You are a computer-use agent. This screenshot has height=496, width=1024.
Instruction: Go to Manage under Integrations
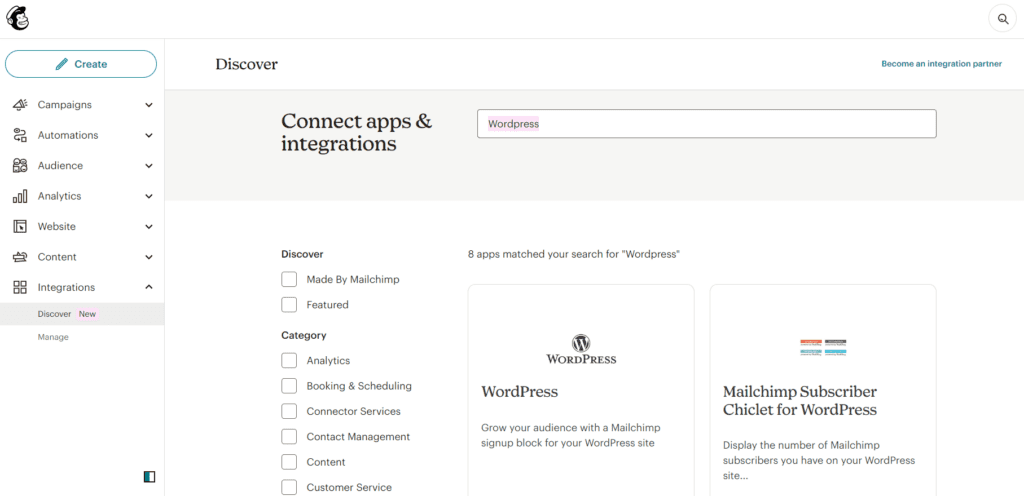click(x=53, y=337)
